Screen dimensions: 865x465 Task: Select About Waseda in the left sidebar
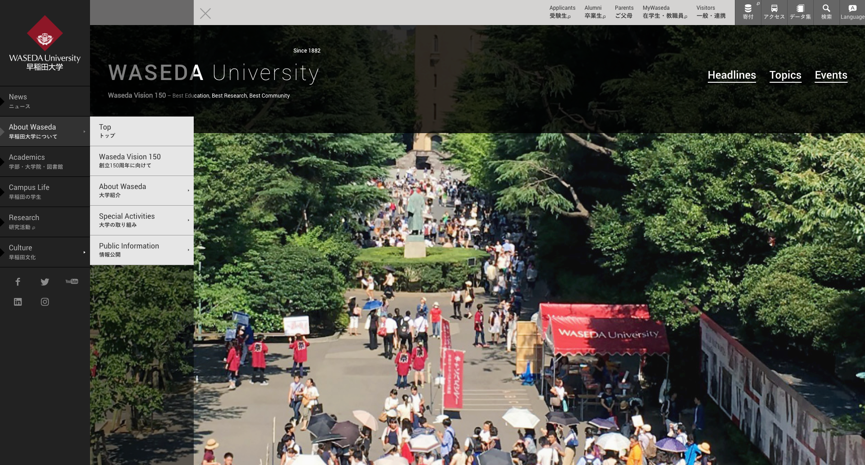[x=45, y=131]
